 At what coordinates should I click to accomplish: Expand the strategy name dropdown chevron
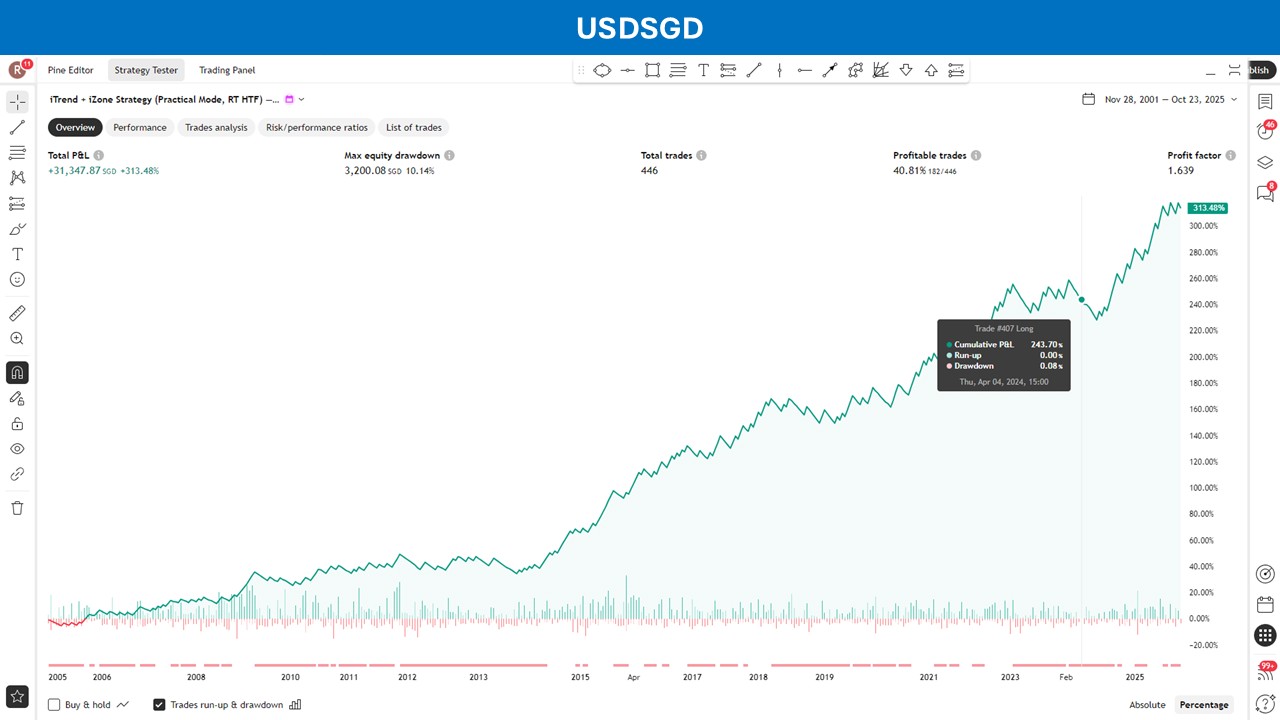[x=301, y=99]
